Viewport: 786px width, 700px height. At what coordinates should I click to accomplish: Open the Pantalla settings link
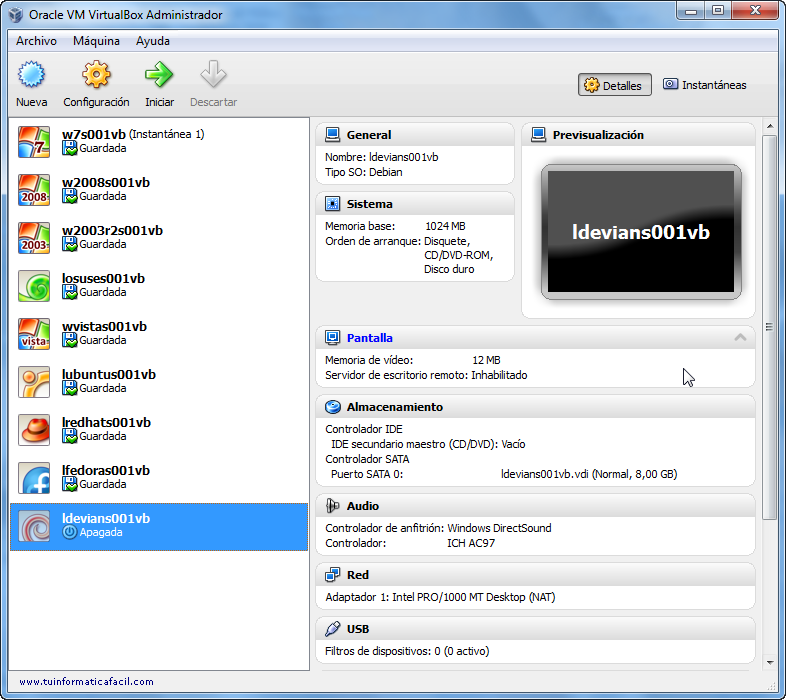point(369,338)
